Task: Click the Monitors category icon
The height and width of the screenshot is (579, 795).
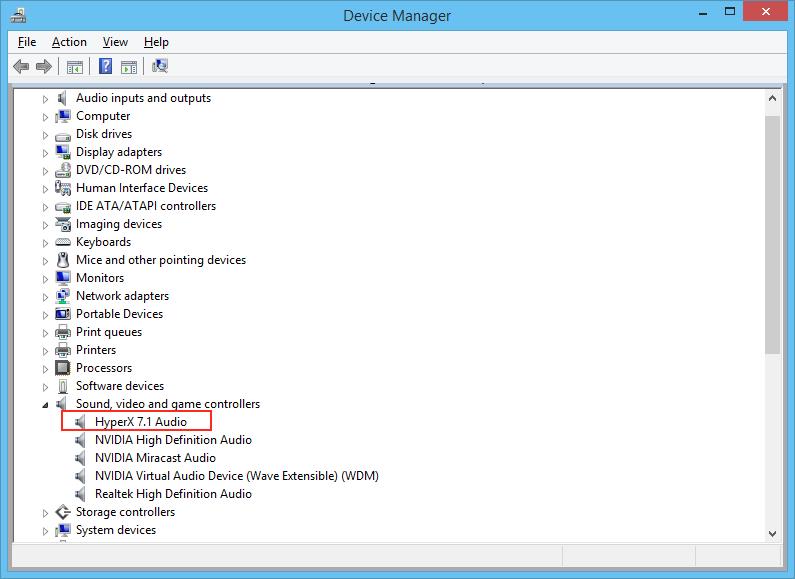Action: point(63,278)
